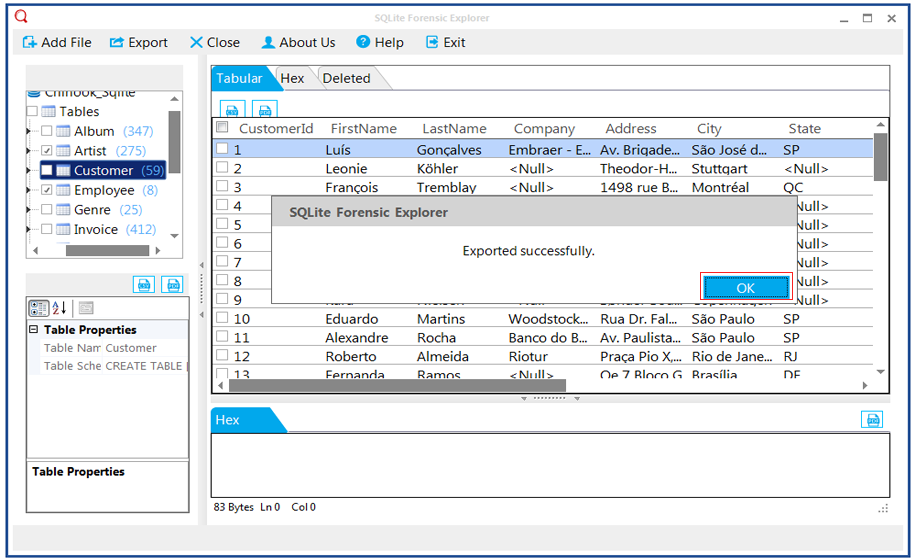The image size is (916, 560).
Task: Open the Help item
Action: 380,43
